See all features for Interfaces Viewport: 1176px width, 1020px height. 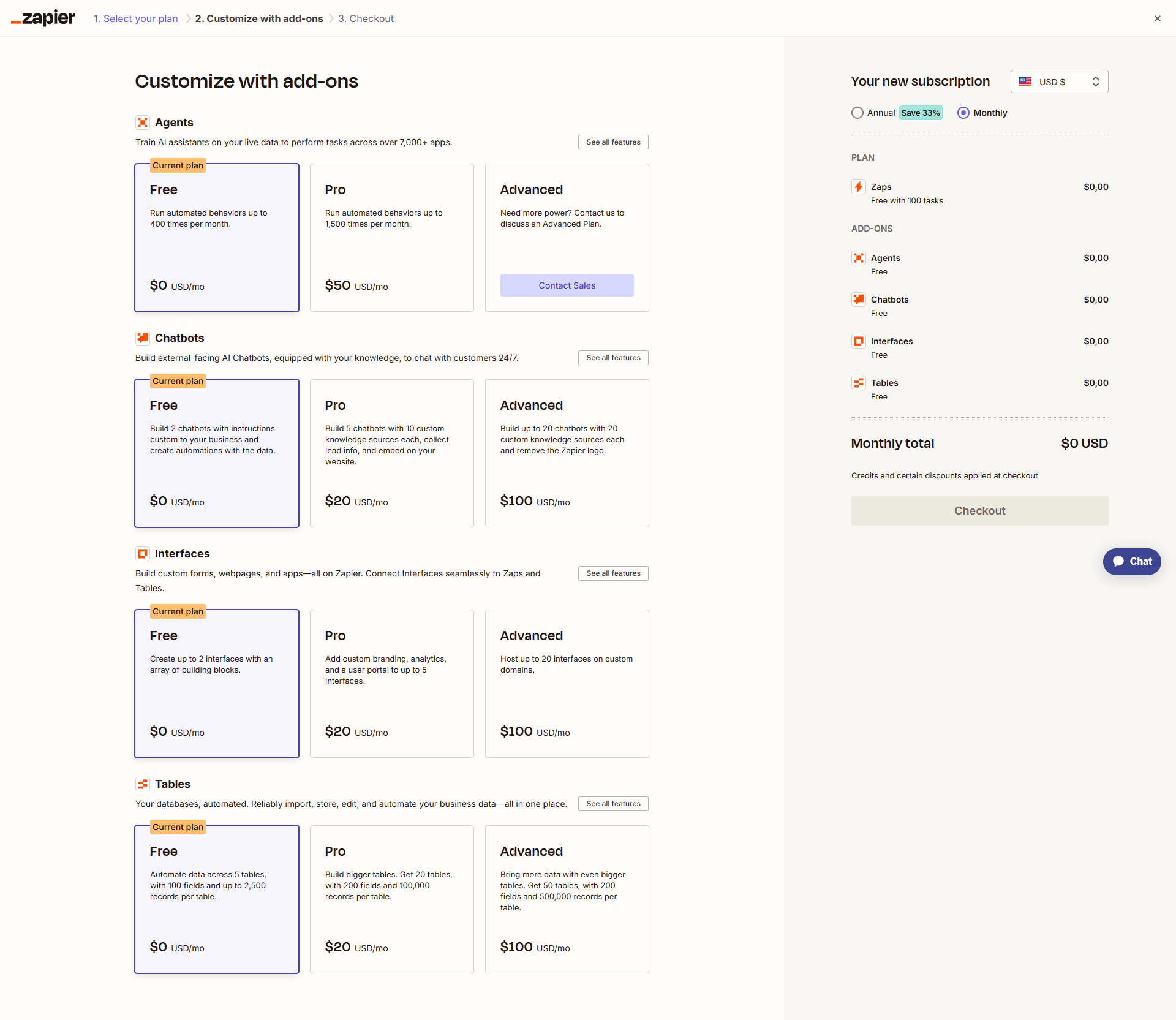tap(613, 573)
